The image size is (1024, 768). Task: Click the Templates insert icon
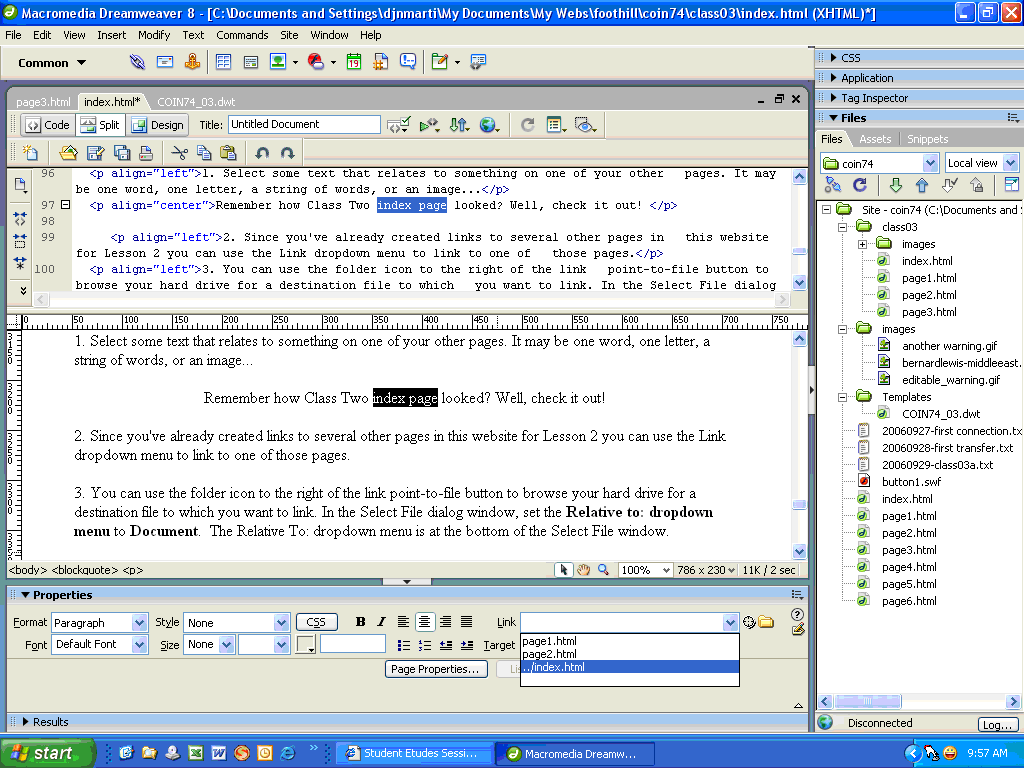(440, 62)
